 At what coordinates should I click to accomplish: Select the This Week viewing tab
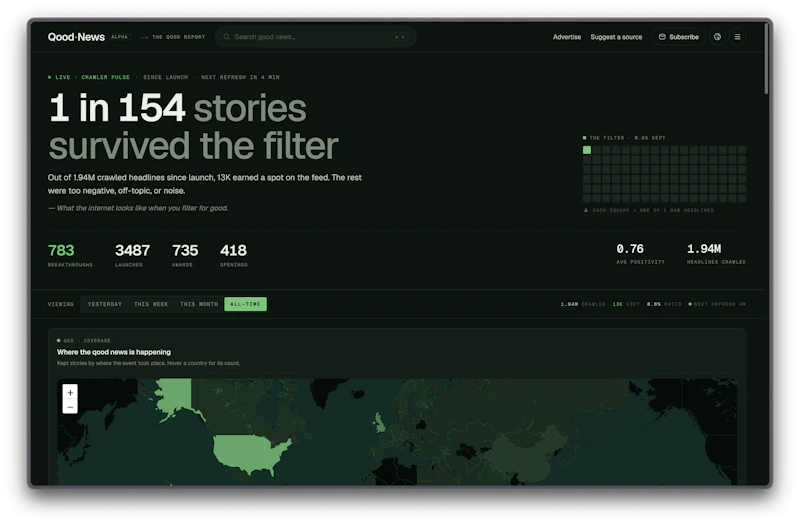(151, 304)
